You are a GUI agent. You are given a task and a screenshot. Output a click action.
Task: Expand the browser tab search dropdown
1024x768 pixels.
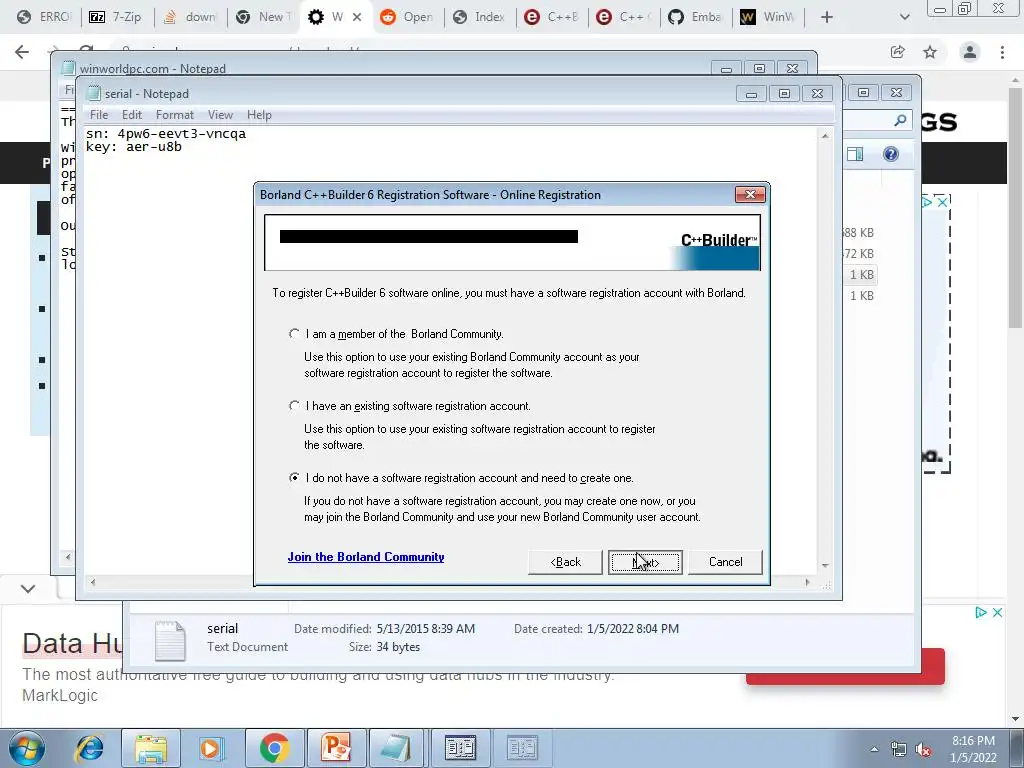pyautogui.click(x=904, y=17)
